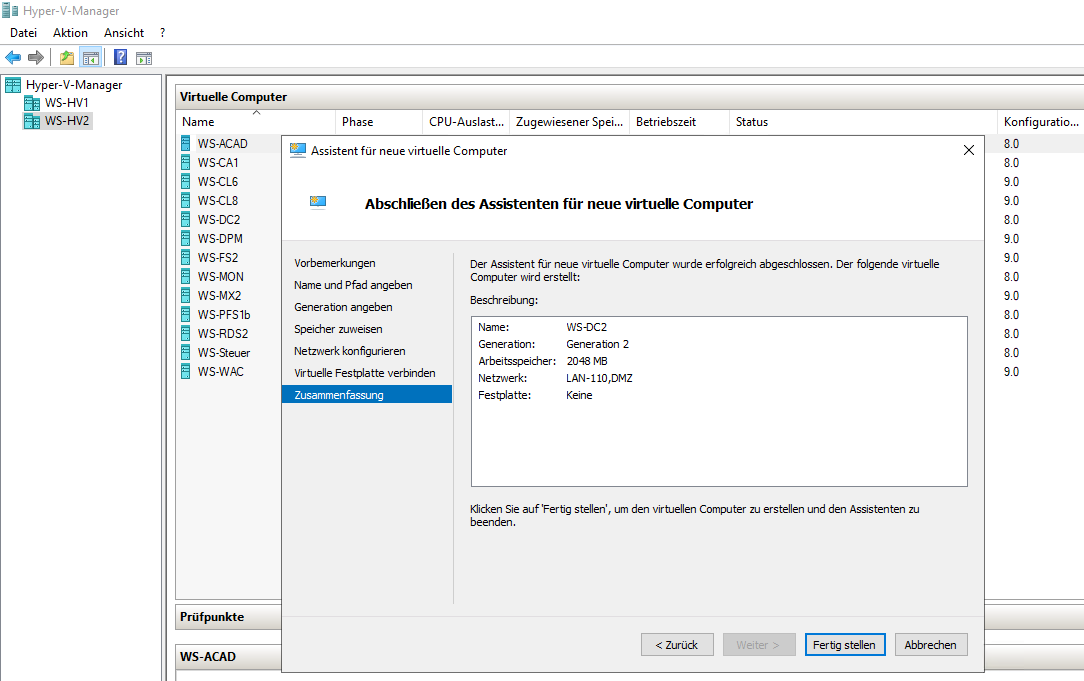Select WS-CL6 in virtual computer list
The height and width of the screenshot is (681, 1084).
pos(218,181)
